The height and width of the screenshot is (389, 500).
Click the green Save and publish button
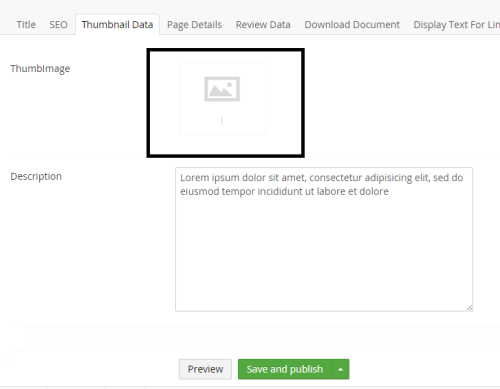(x=285, y=369)
